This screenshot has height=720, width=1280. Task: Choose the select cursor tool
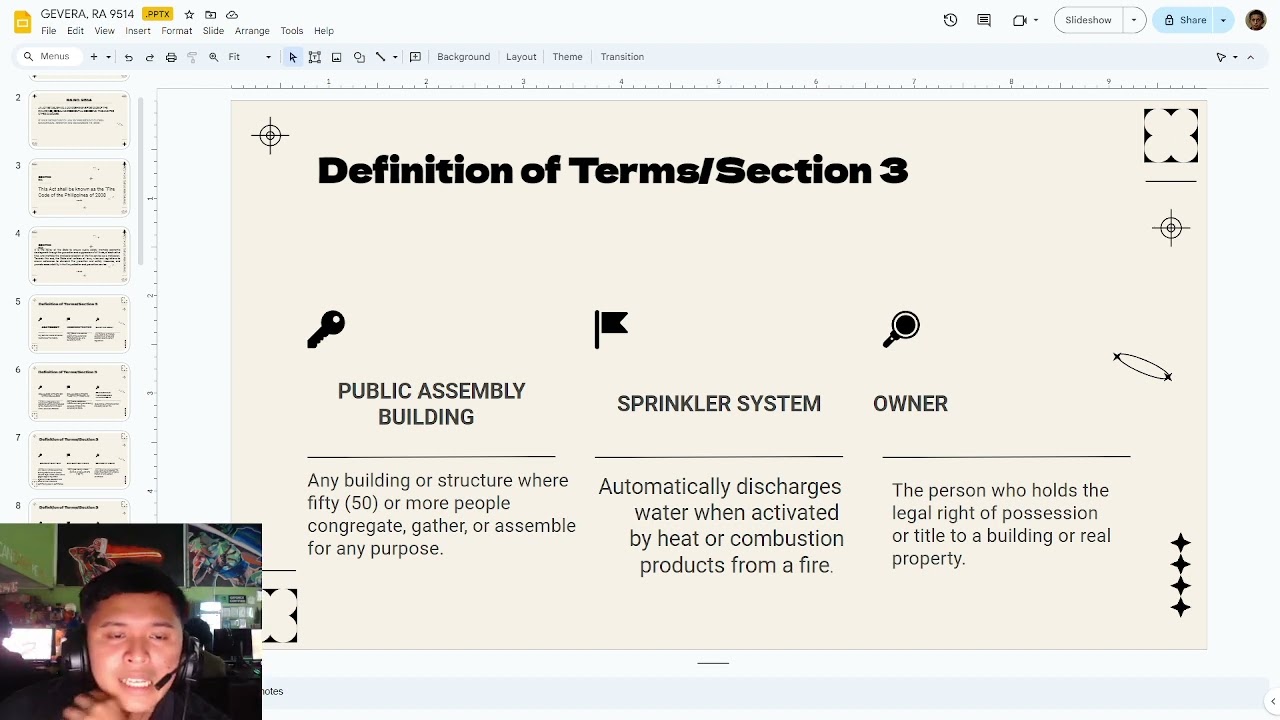click(293, 57)
